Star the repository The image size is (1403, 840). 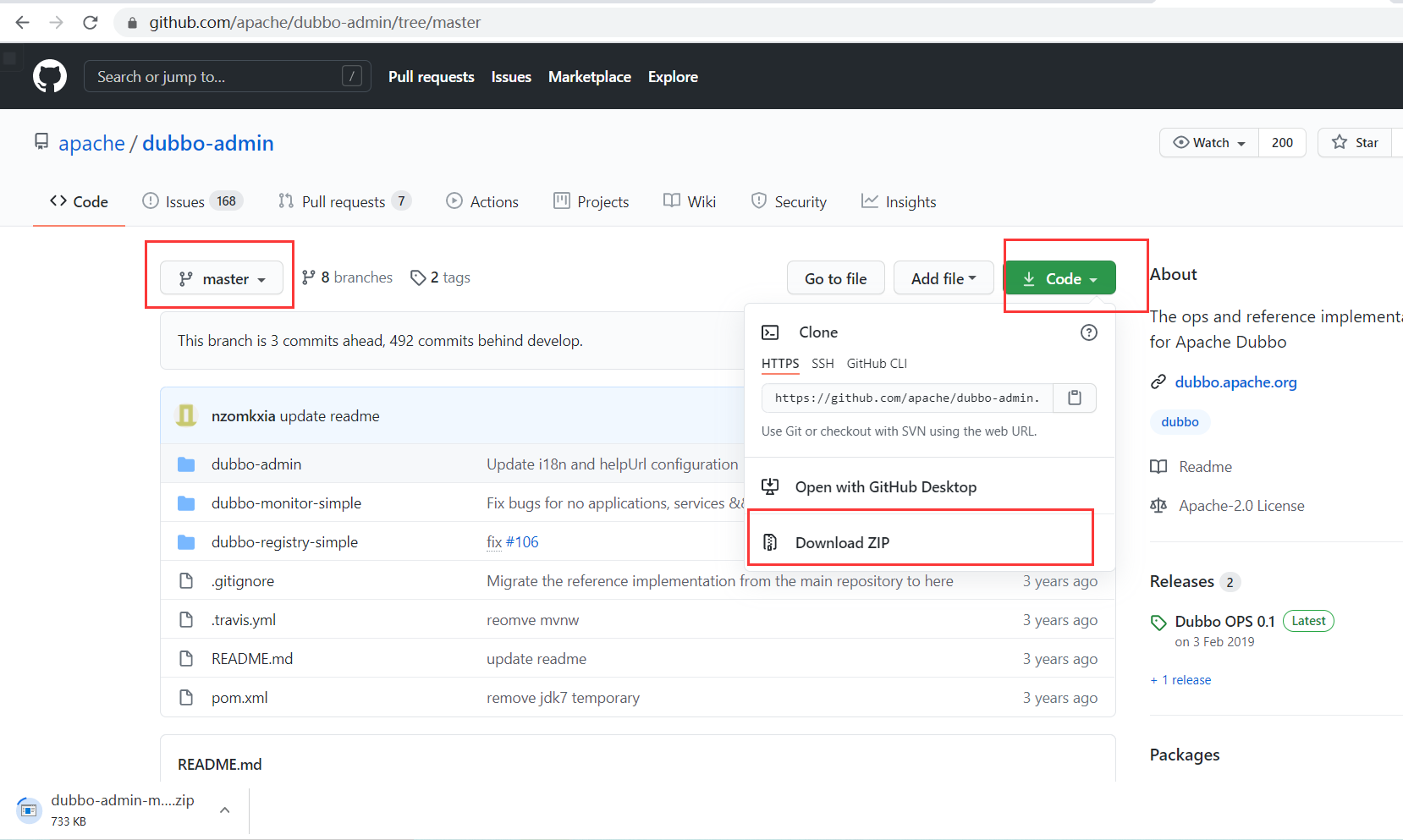(1356, 143)
